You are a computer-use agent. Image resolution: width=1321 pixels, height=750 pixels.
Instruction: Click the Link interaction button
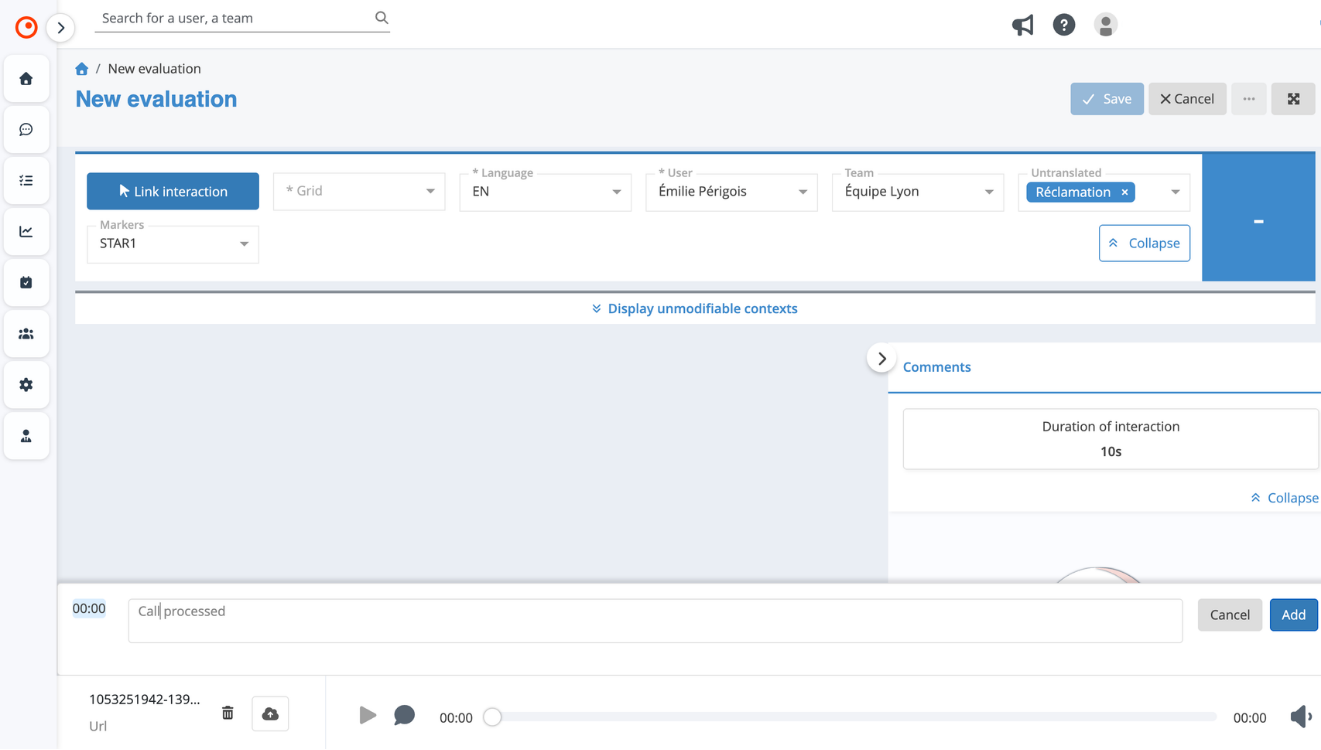pyautogui.click(x=173, y=191)
